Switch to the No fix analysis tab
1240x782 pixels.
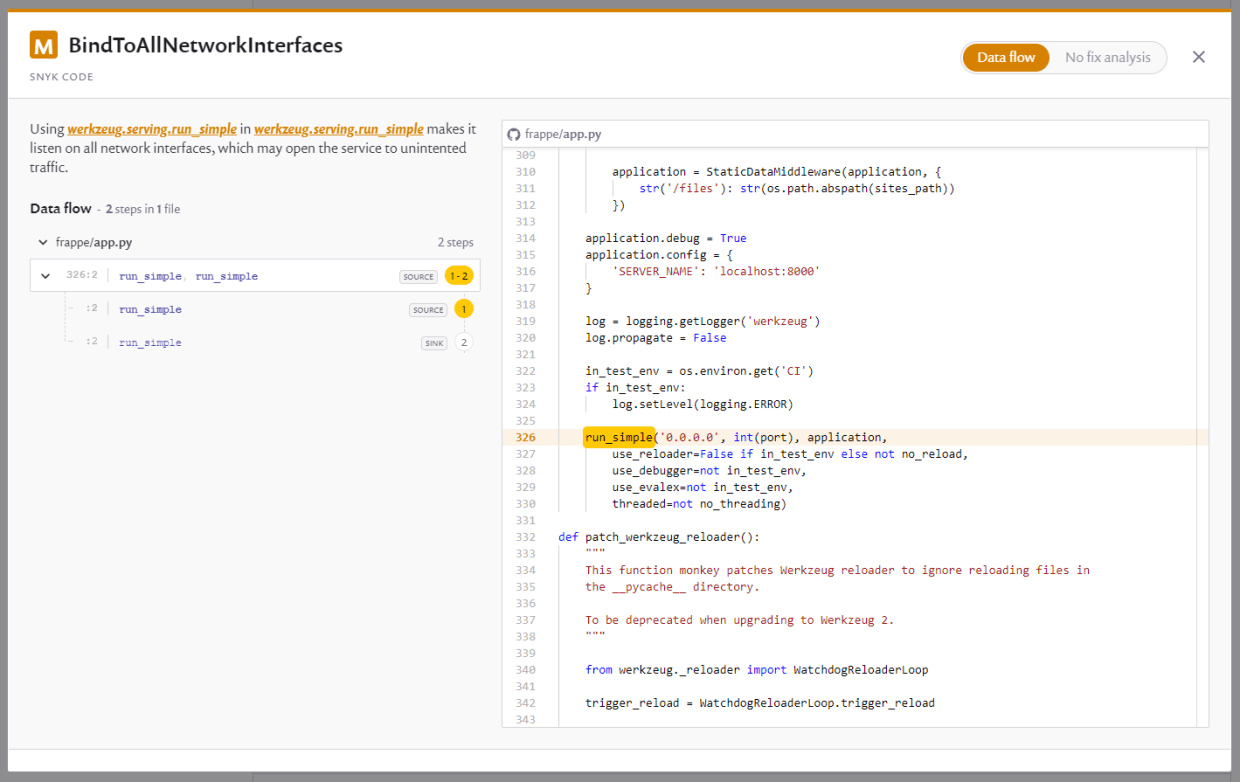point(1107,57)
